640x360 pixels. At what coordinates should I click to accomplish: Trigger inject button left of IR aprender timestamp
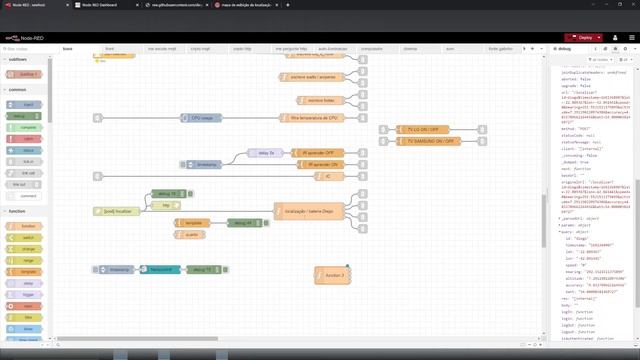(182, 164)
